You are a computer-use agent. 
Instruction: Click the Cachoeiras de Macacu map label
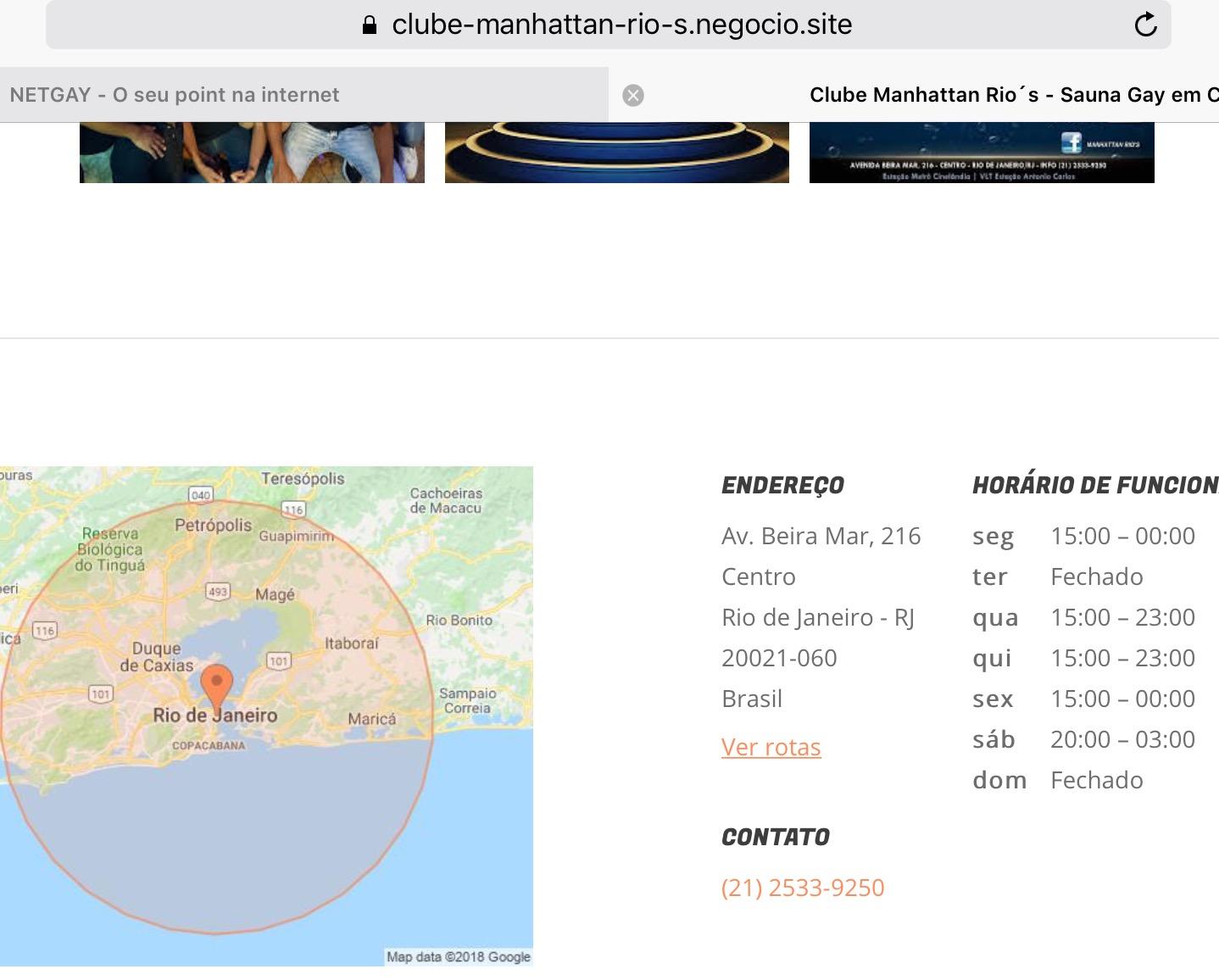click(446, 500)
